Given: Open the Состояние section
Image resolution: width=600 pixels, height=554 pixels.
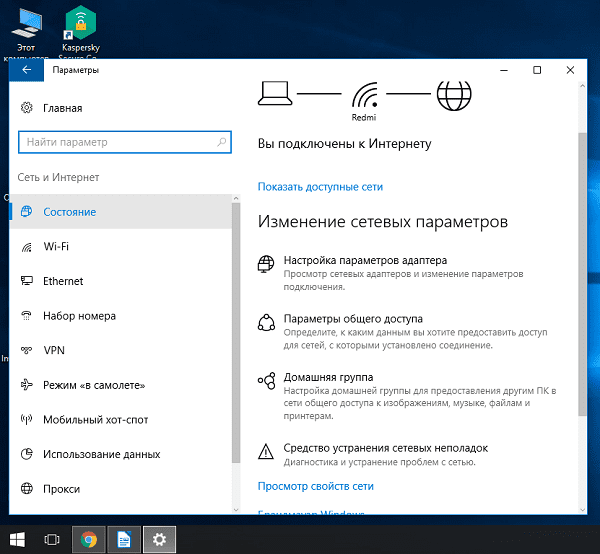Looking at the screenshot, I should click(70, 212).
